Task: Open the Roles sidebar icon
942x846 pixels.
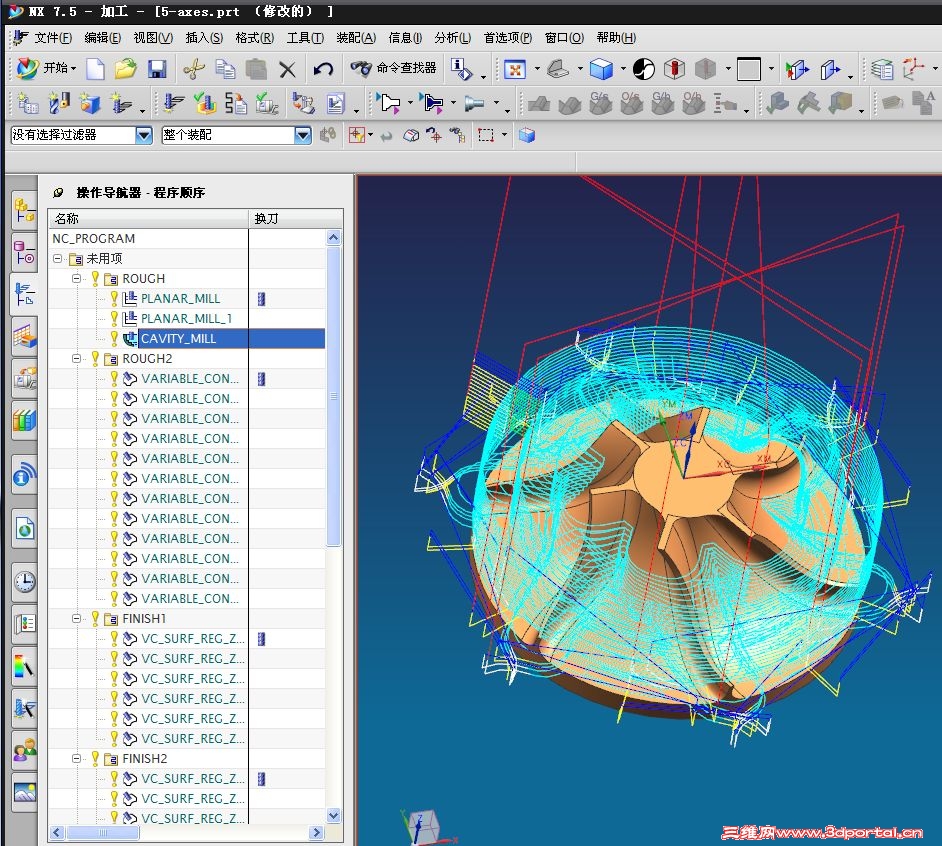Action: tap(24, 749)
